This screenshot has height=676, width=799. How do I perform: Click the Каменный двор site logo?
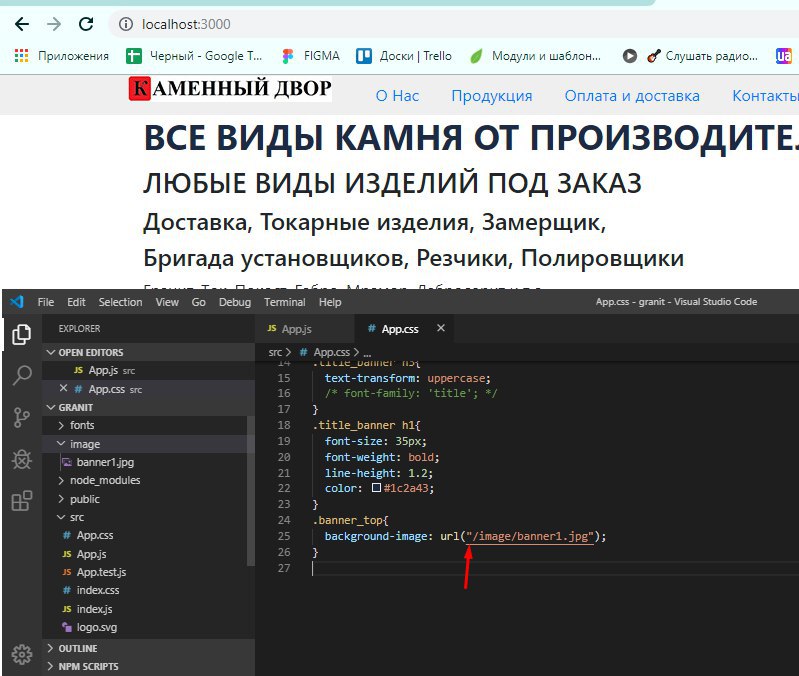[230, 89]
